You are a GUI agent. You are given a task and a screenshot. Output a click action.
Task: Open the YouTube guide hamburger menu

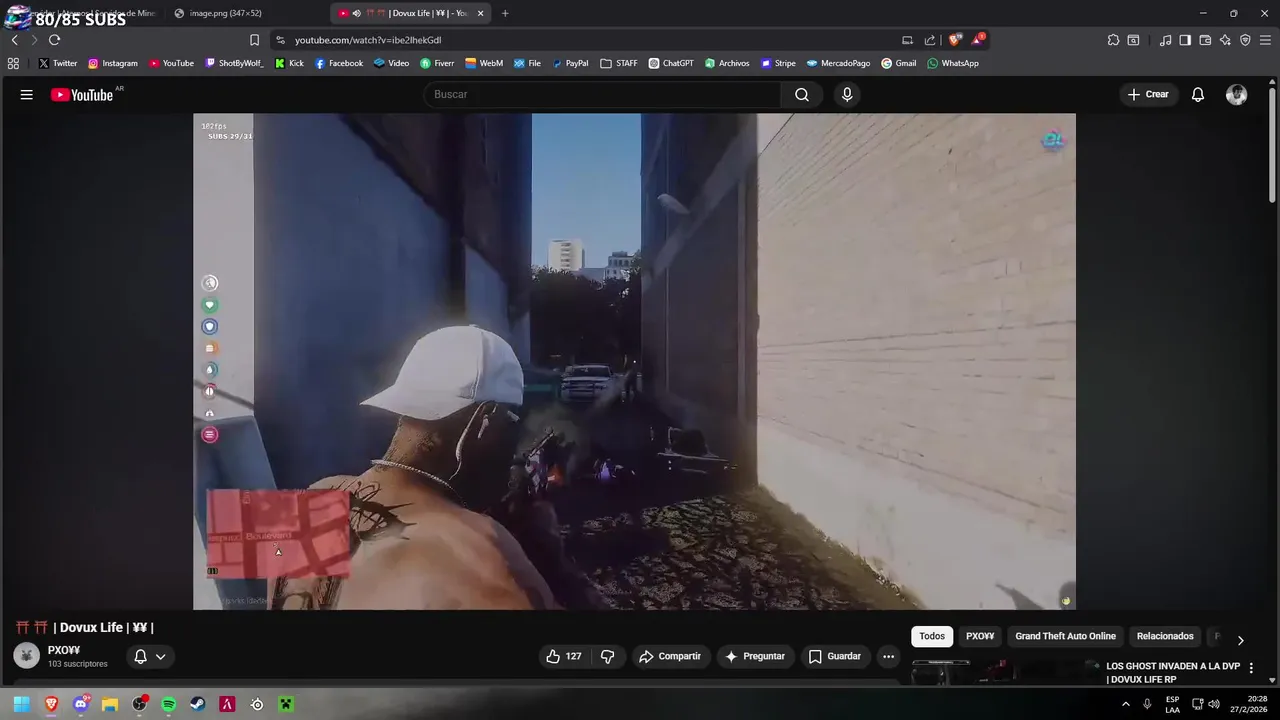[27, 94]
